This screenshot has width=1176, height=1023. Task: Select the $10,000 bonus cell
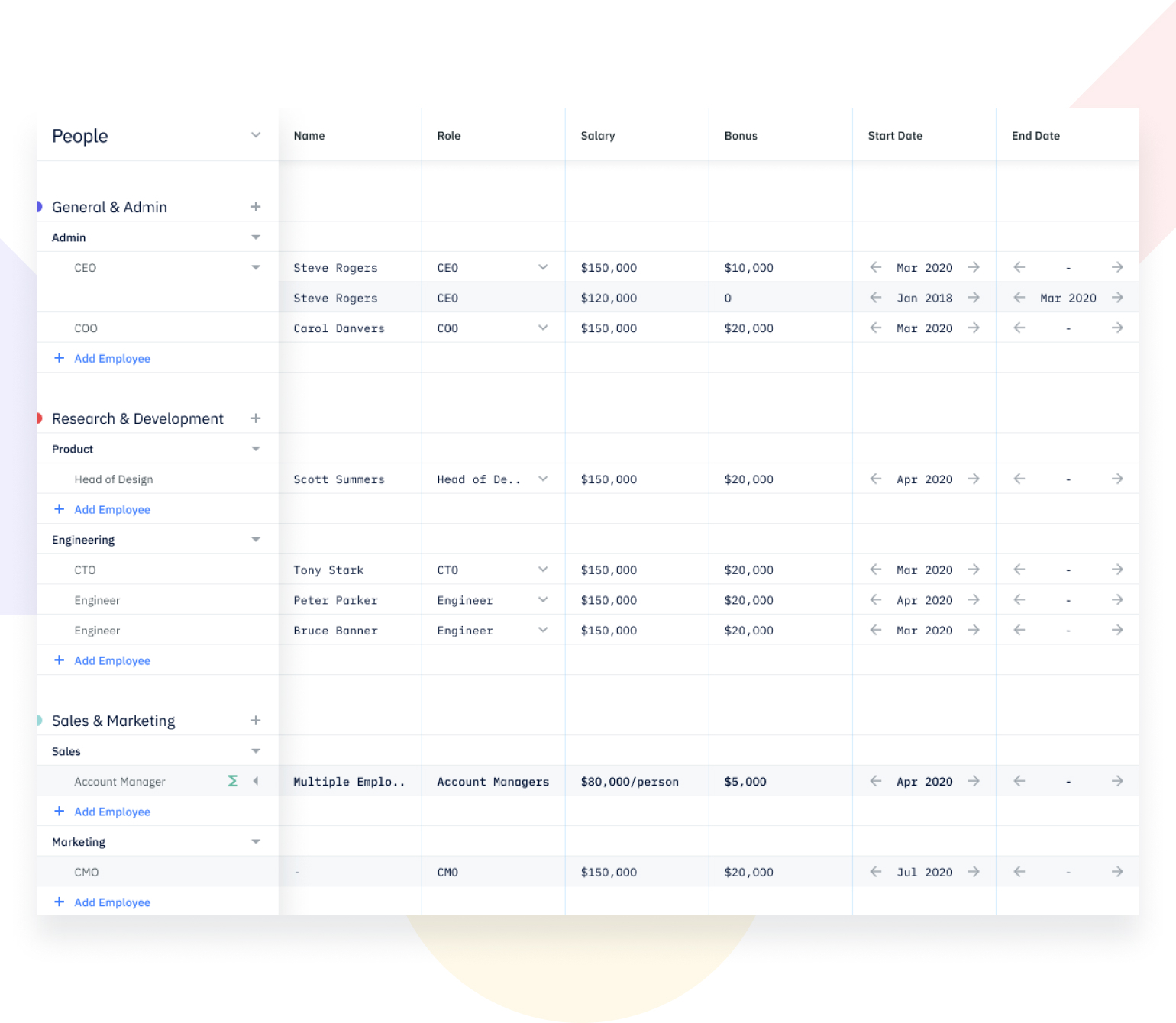point(780,268)
